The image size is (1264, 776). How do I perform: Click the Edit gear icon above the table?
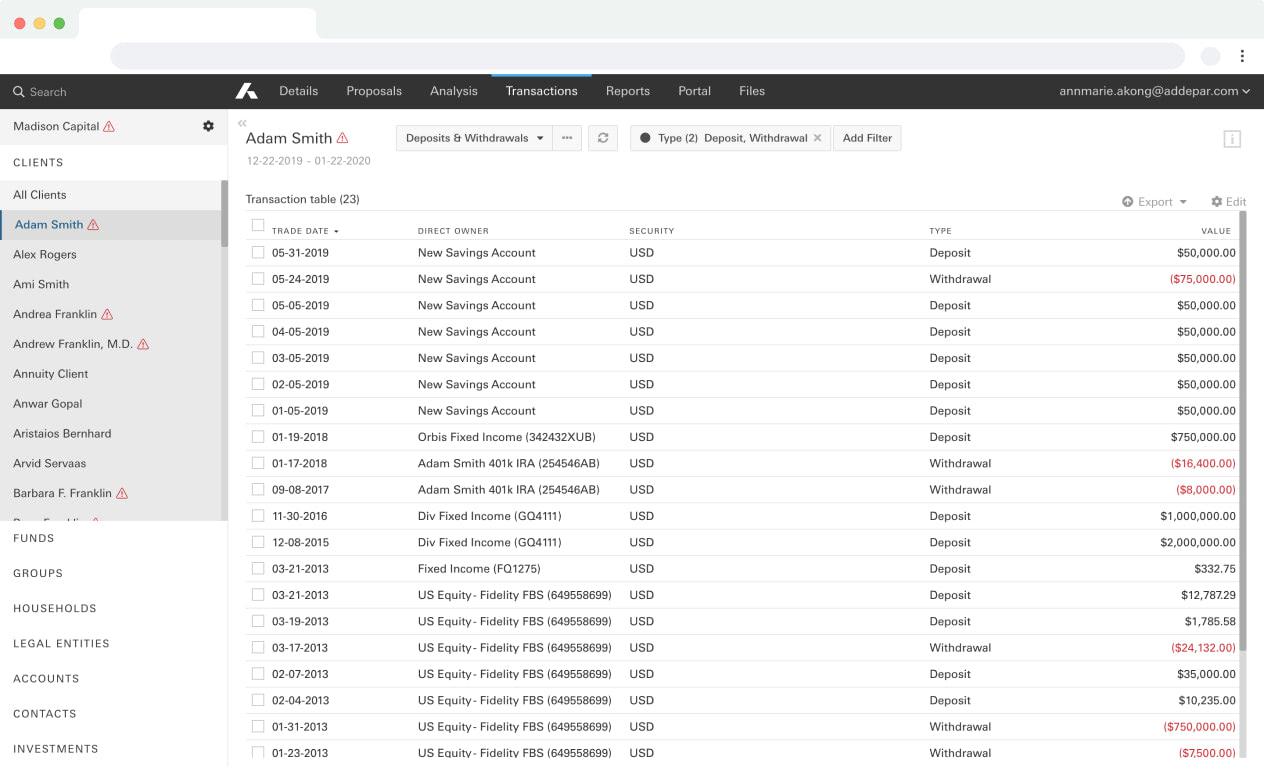click(1228, 201)
